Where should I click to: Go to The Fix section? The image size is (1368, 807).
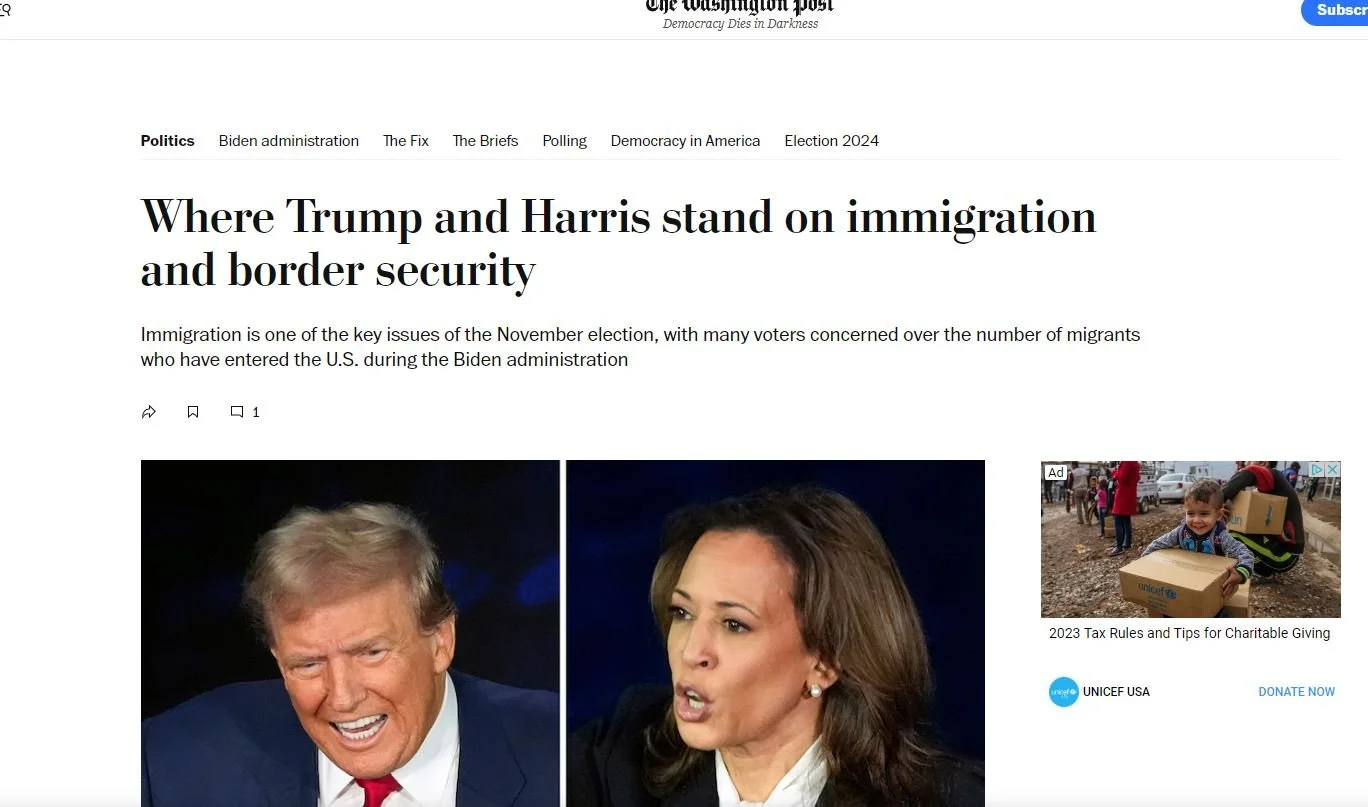pos(406,141)
